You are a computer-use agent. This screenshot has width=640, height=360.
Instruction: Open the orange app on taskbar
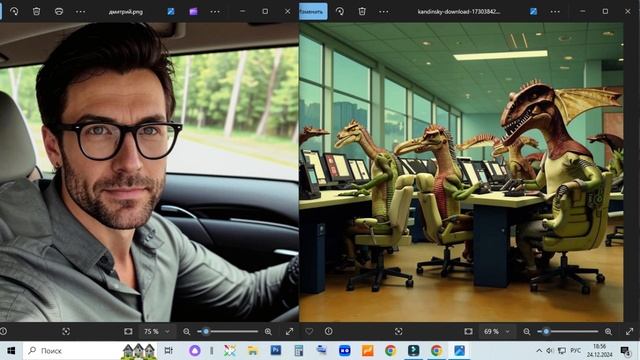coord(368,351)
